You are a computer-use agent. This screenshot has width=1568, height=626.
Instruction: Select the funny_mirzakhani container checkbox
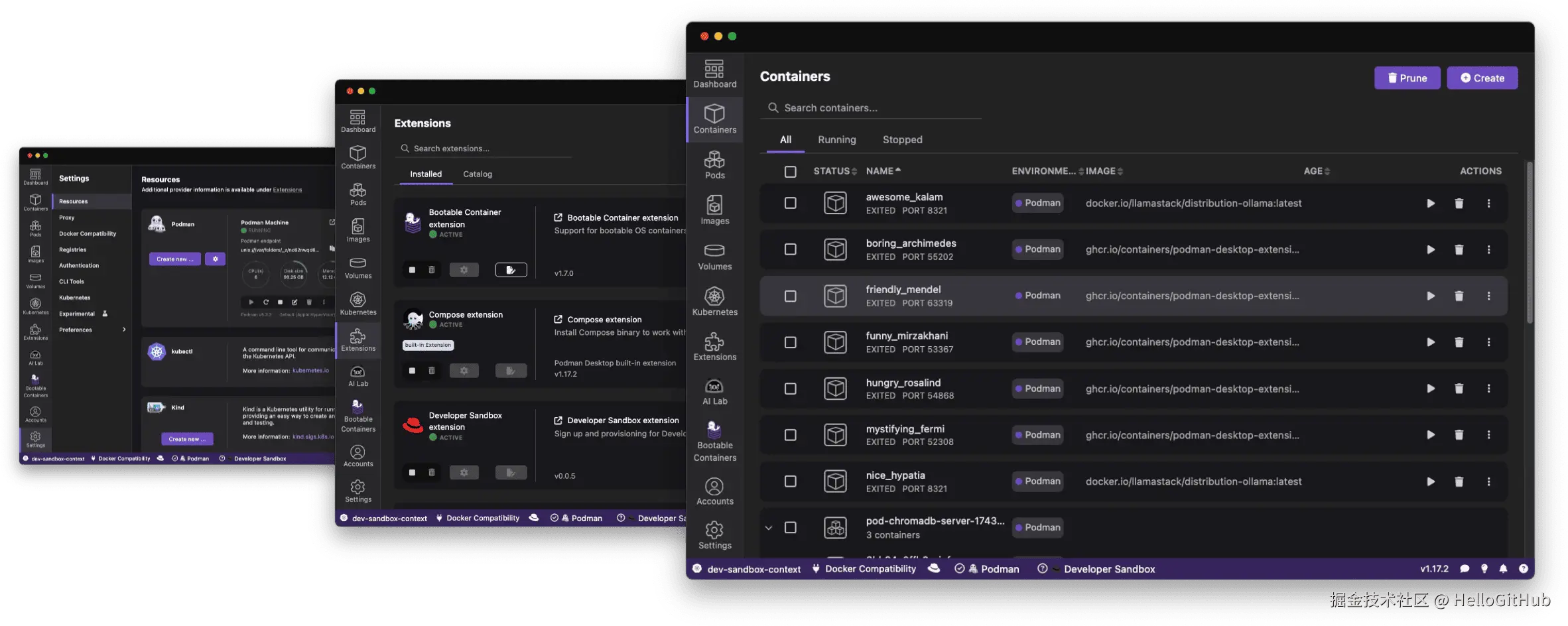pos(790,342)
